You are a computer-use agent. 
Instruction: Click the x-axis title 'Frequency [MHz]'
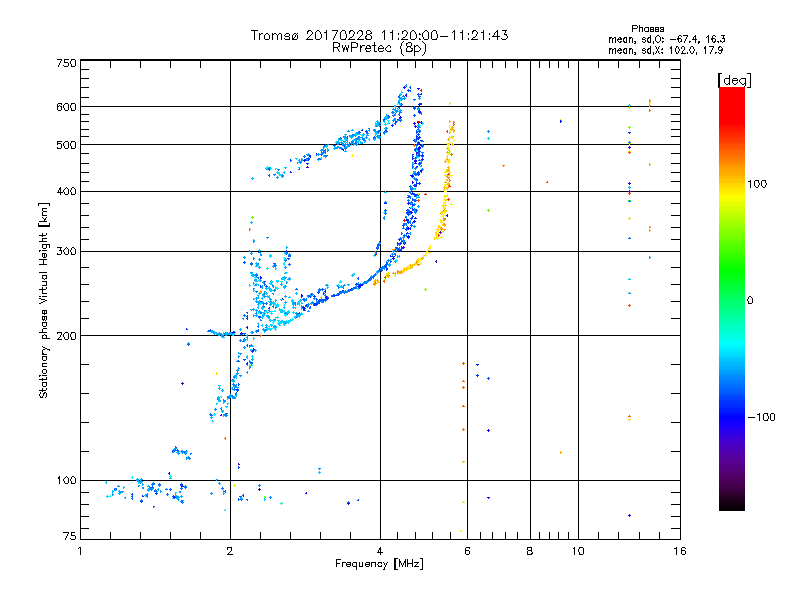379,564
